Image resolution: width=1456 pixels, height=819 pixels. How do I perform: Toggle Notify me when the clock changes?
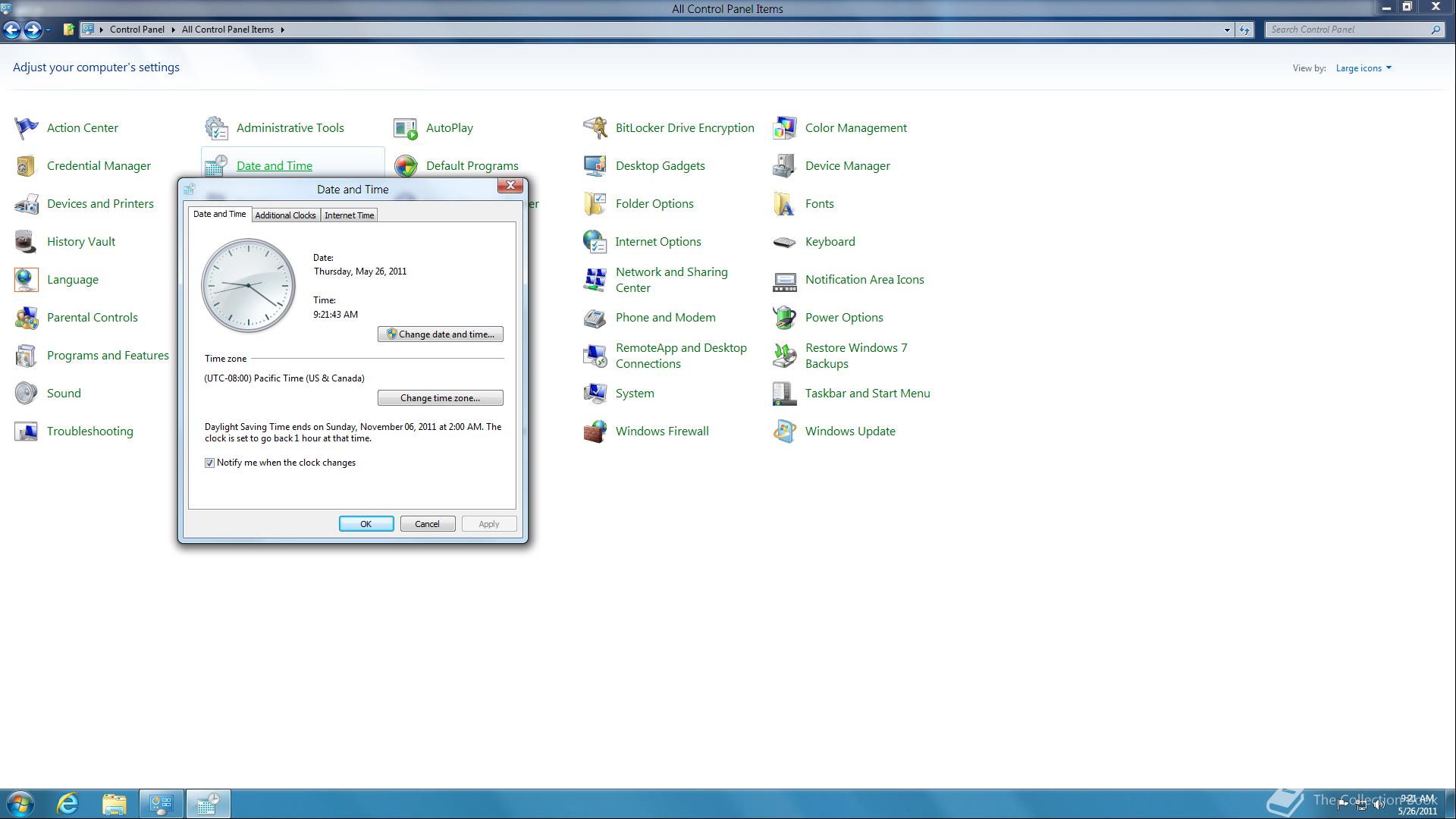(x=209, y=463)
